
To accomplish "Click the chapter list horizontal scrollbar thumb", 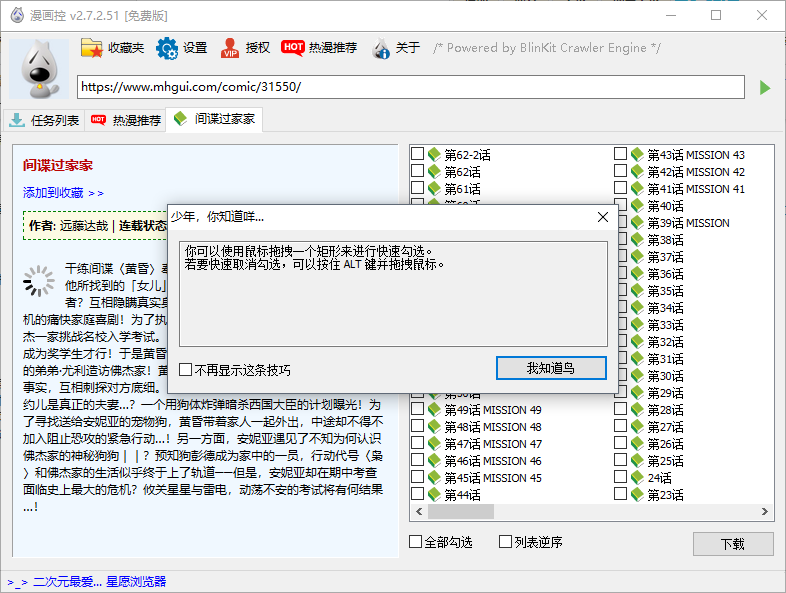I will [461, 511].
